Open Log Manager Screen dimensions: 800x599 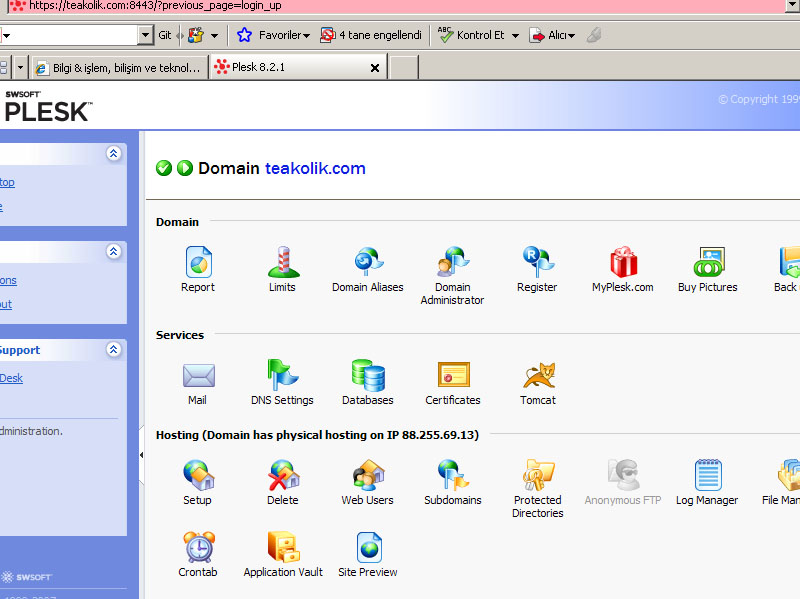(708, 475)
